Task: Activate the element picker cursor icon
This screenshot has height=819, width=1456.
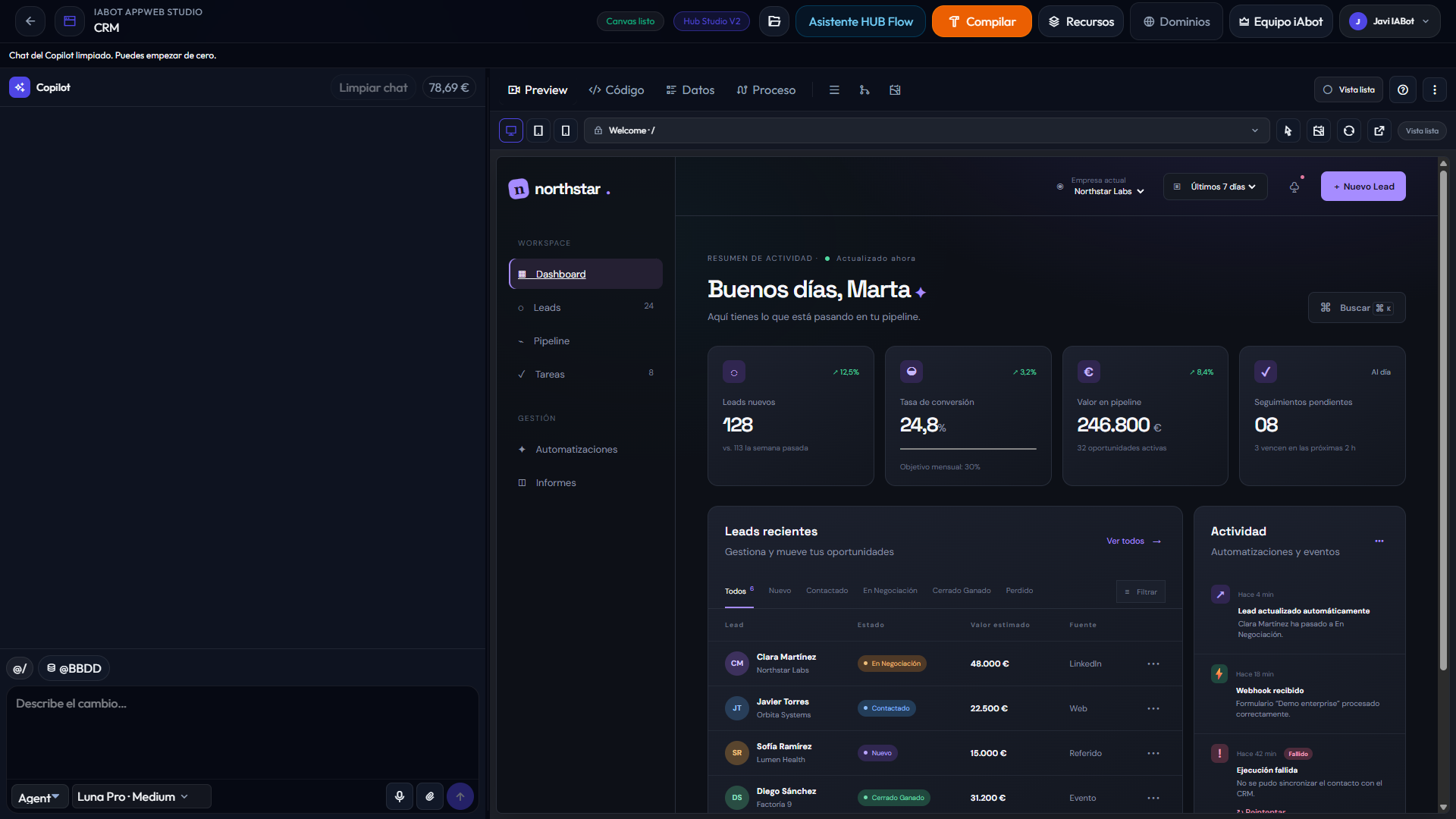Action: coord(1288,130)
